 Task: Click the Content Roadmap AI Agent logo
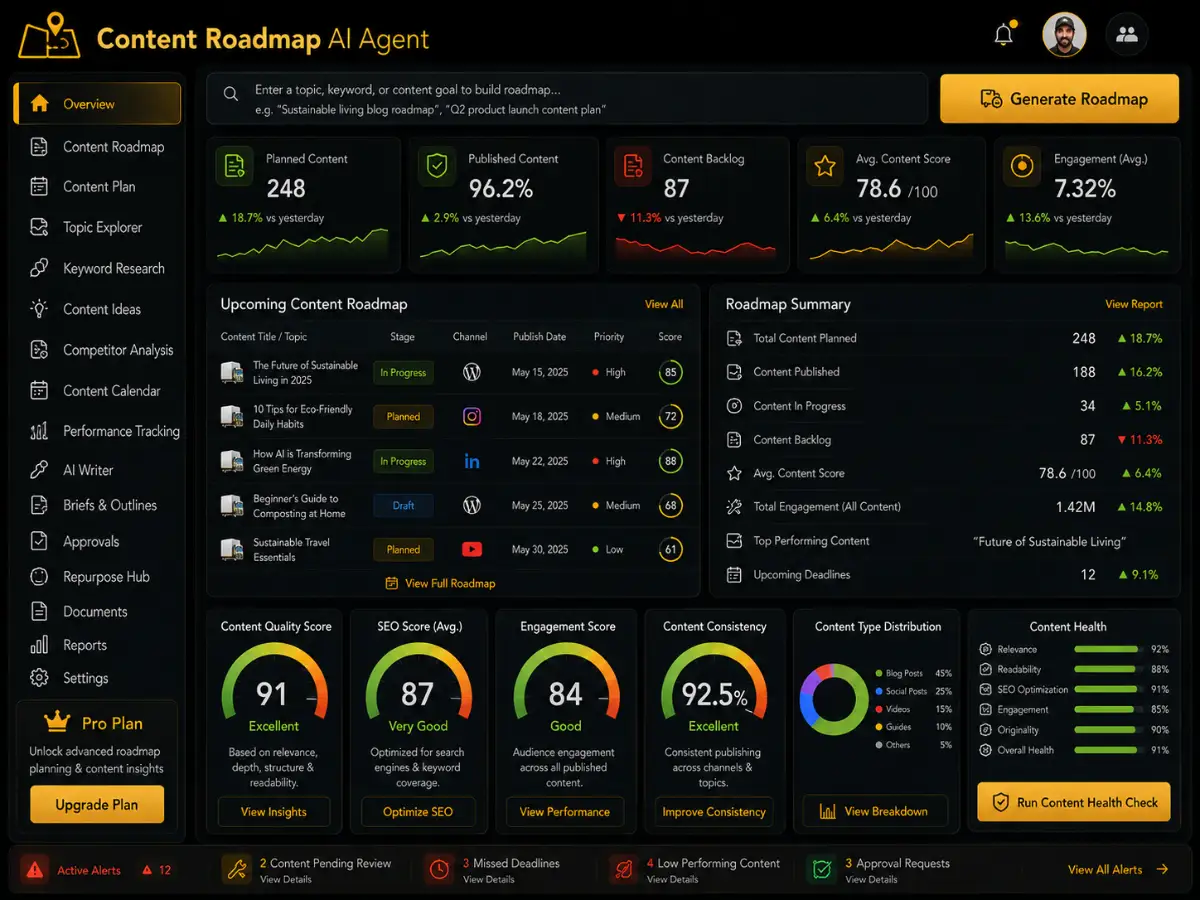[x=49, y=38]
